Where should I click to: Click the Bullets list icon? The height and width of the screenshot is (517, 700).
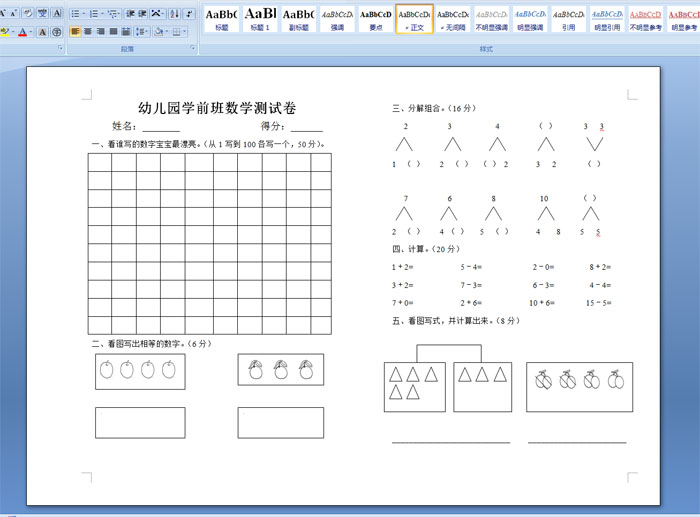[75, 13]
